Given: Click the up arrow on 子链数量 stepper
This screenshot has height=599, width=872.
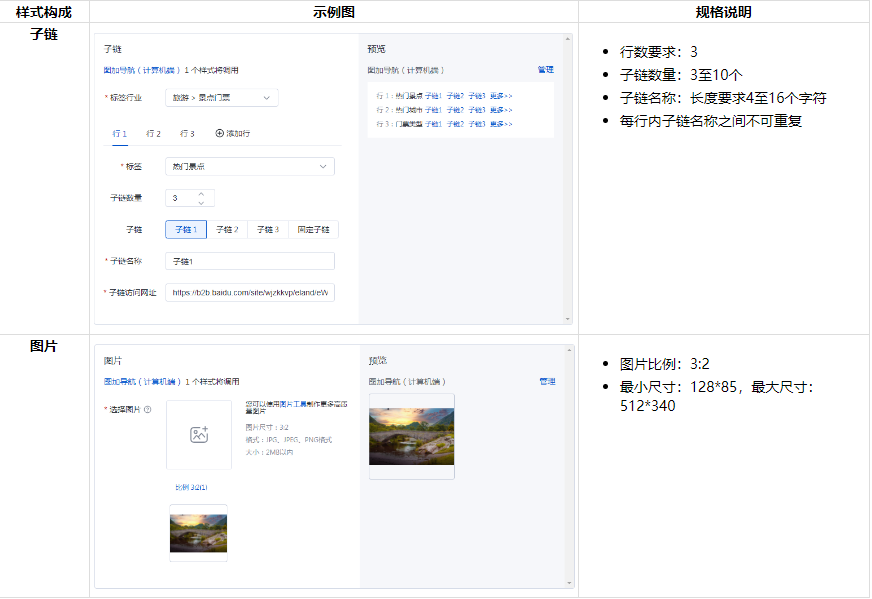Looking at the screenshot, I should 201,194.
